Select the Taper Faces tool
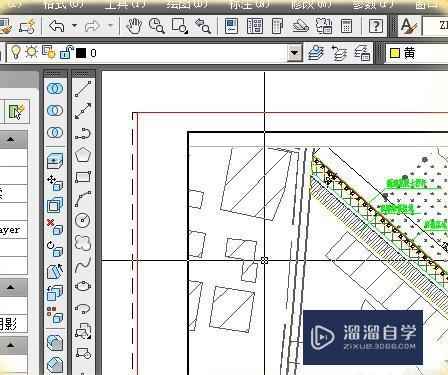 pyautogui.click(x=55, y=271)
